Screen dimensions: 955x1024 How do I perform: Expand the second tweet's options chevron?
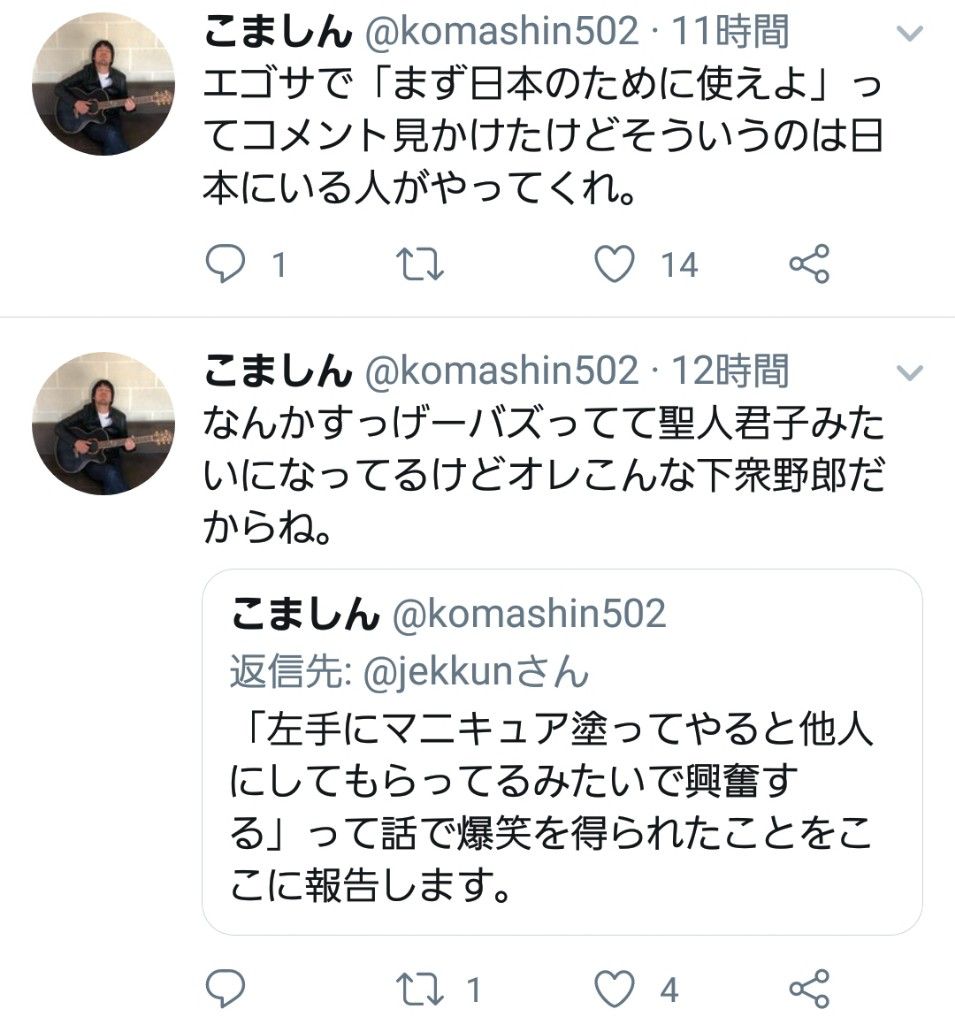coord(909,374)
